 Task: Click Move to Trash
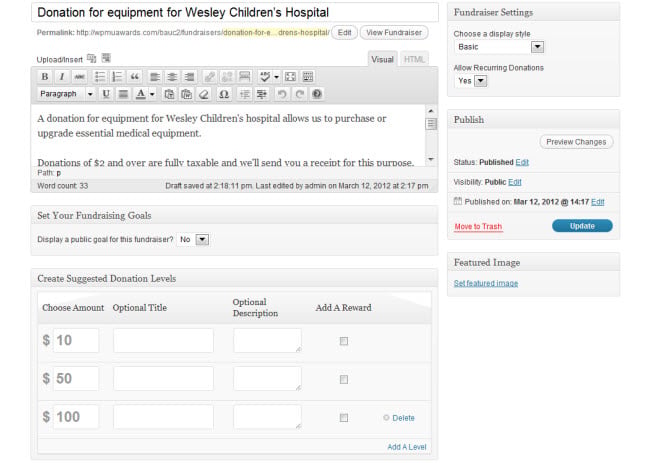click(478, 227)
